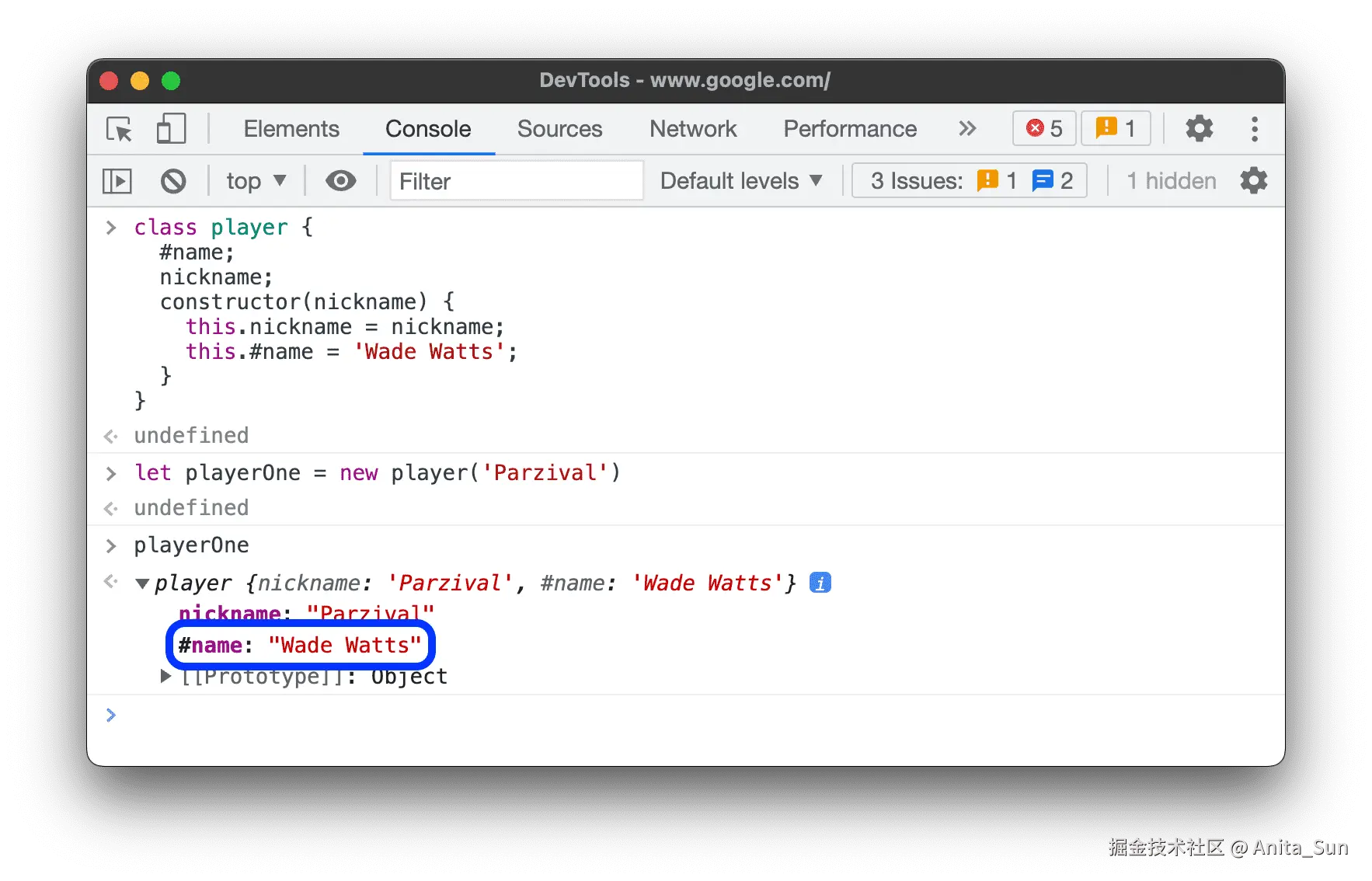The height and width of the screenshot is (881, 1372).
Task: Click the yellow warning count badge
Action: [x=1116, y=128]
